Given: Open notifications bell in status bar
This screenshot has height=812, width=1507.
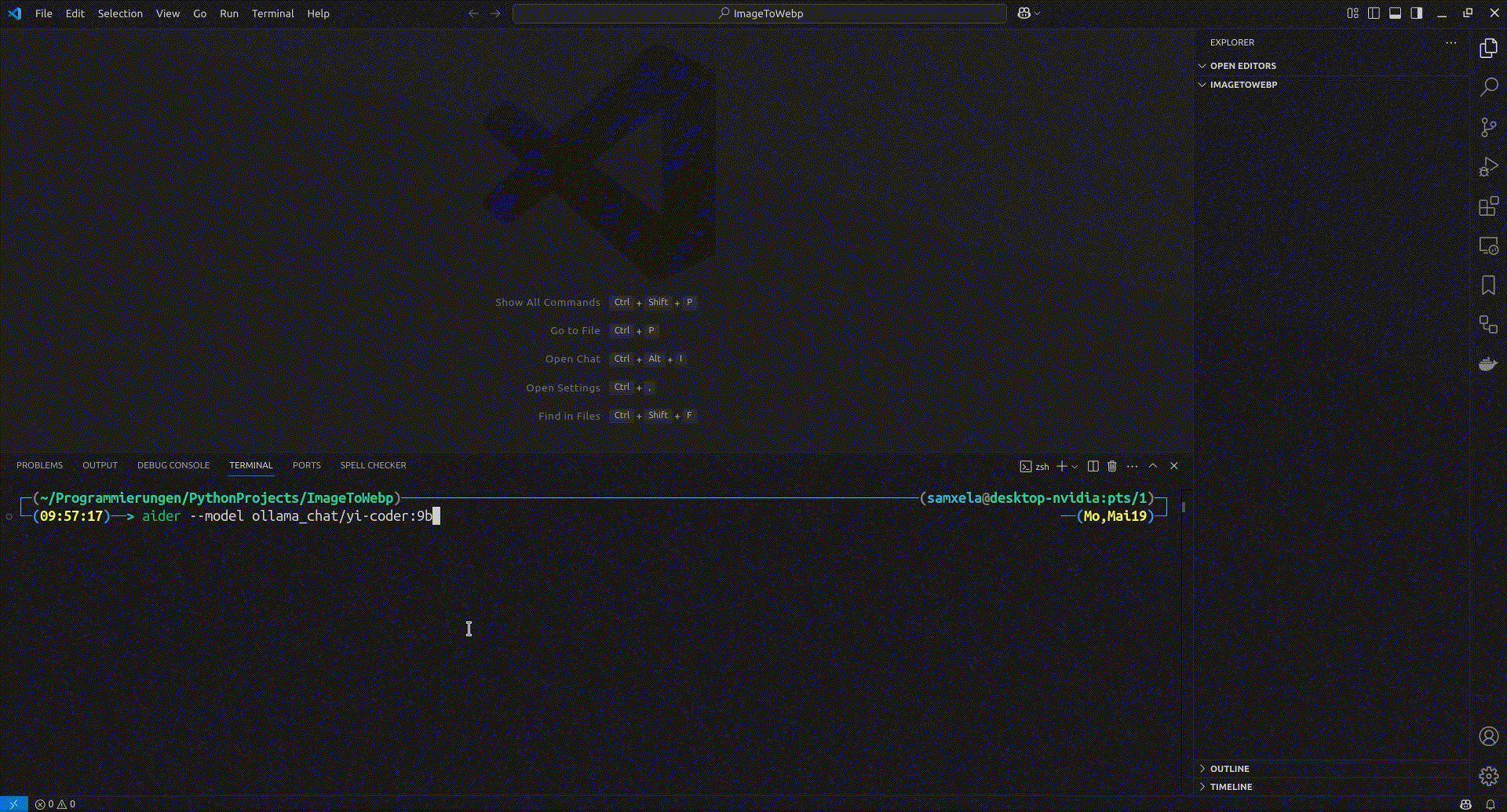Looking at the screenshot, I should 1490,804.
